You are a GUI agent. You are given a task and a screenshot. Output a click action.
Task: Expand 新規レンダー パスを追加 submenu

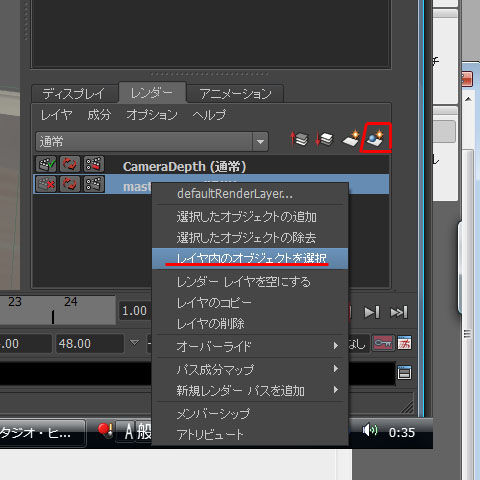[x=250, y=390]
